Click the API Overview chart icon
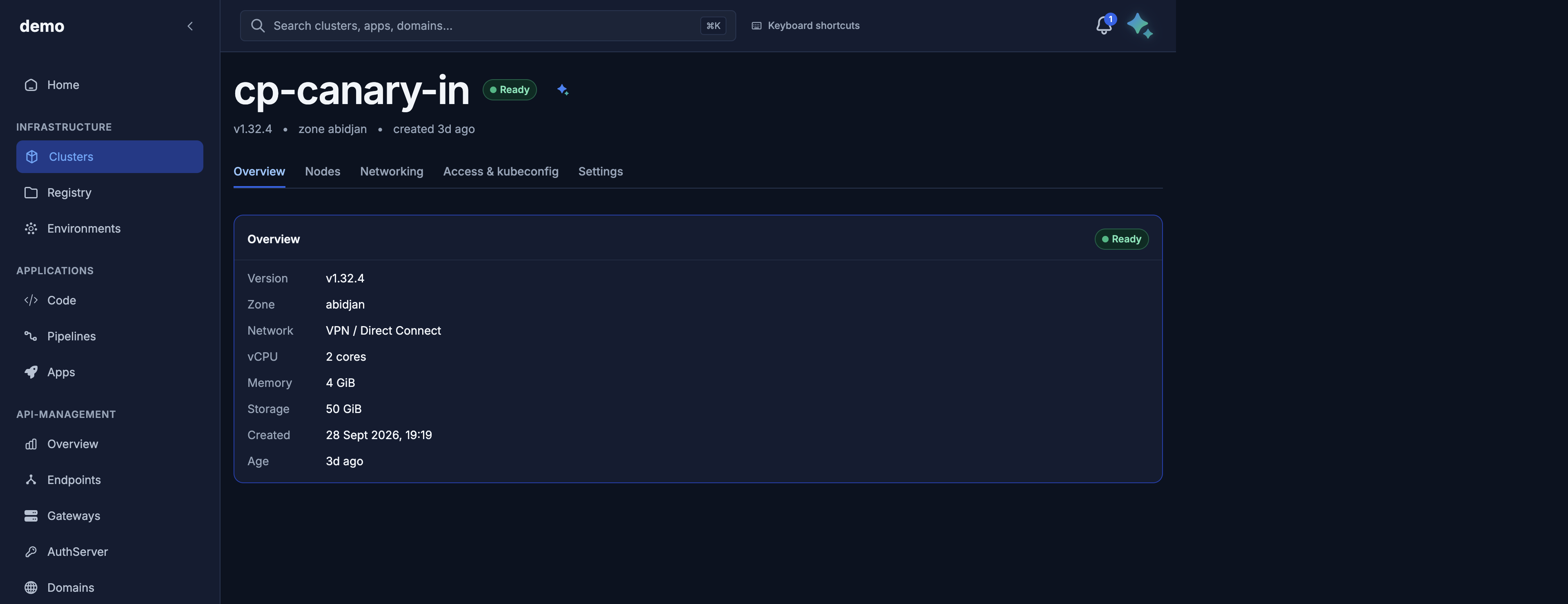Viewport: 1568px width, 604px height. coord(31,444)
